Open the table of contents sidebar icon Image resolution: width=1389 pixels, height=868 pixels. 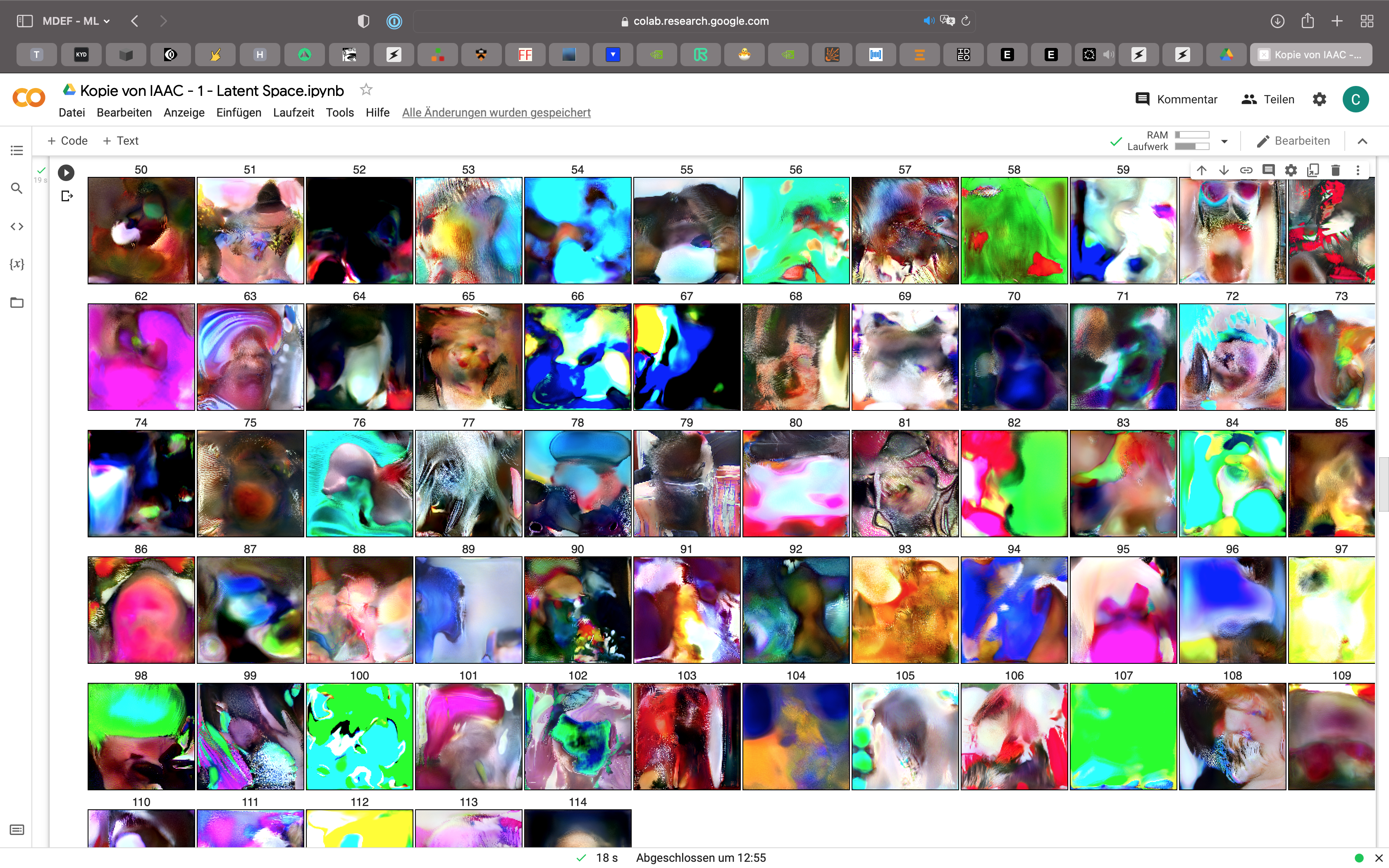click(17, 150)
